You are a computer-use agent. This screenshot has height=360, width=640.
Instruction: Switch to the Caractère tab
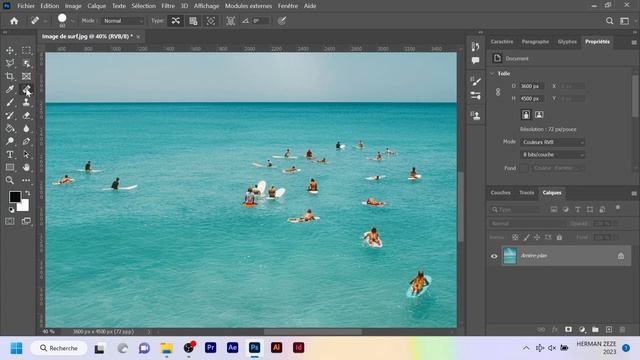click(502, 42)
